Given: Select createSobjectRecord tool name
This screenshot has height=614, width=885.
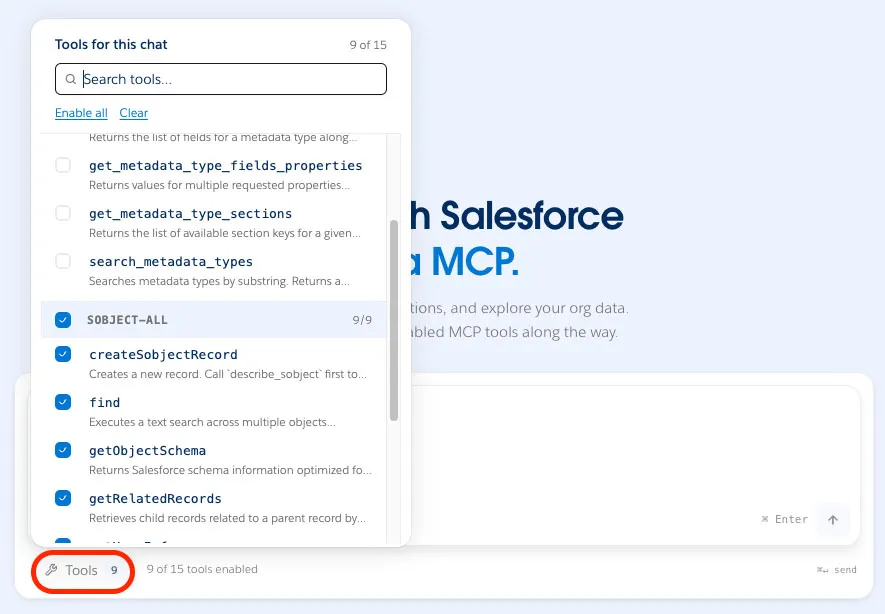Looking at the screenshot, I should click(163, 355).
